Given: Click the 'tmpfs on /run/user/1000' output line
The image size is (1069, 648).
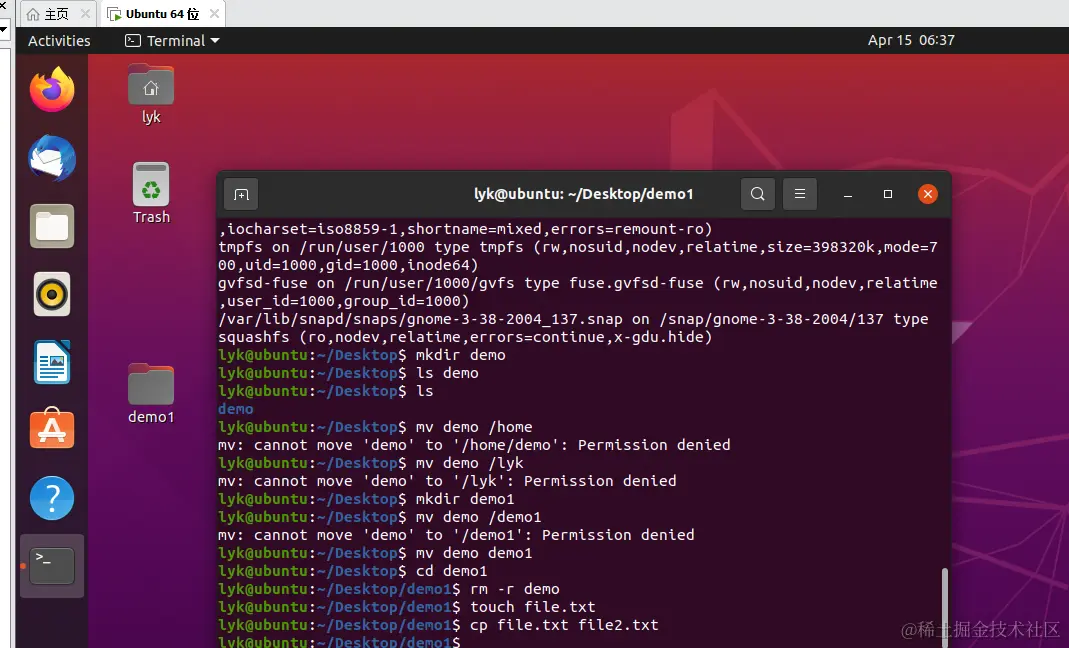Looking at the screenshot, I should click(x=578, y=256).
